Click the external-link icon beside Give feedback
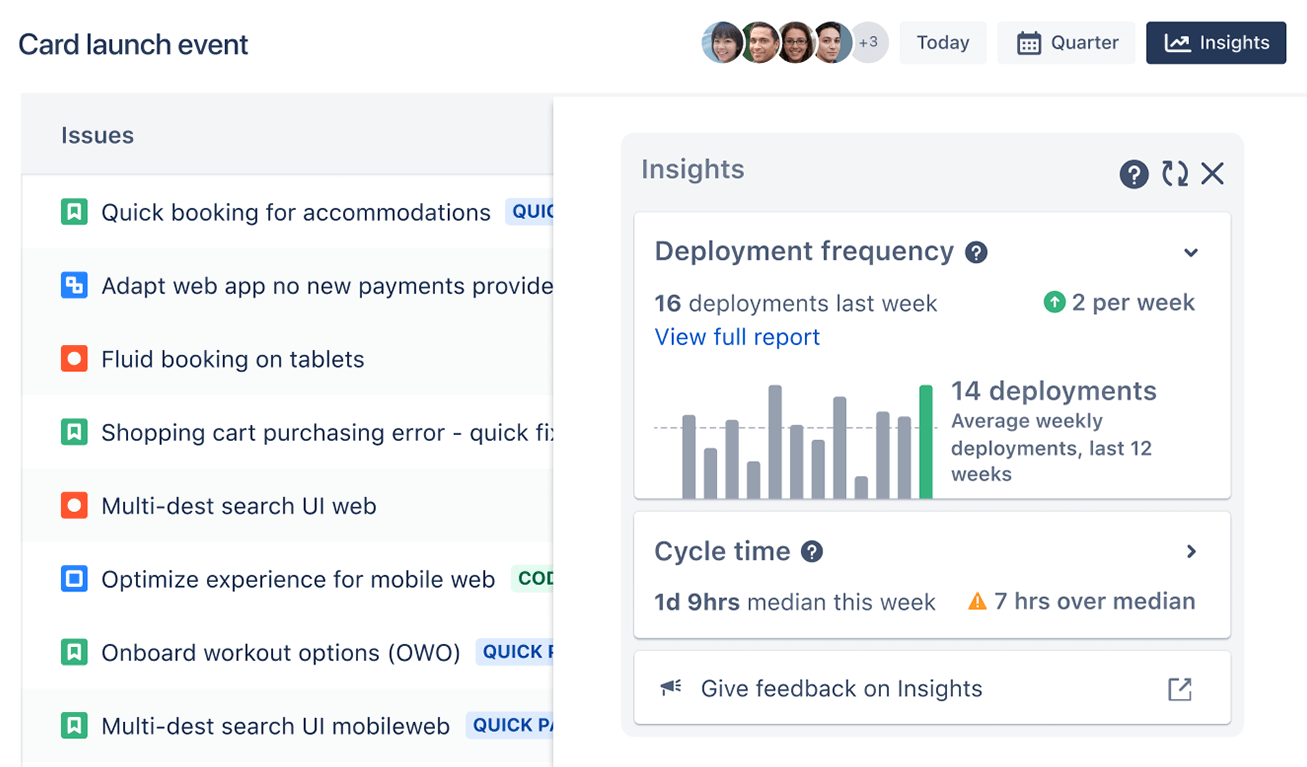1307x767 pixels. click(x=1180, y=687)
